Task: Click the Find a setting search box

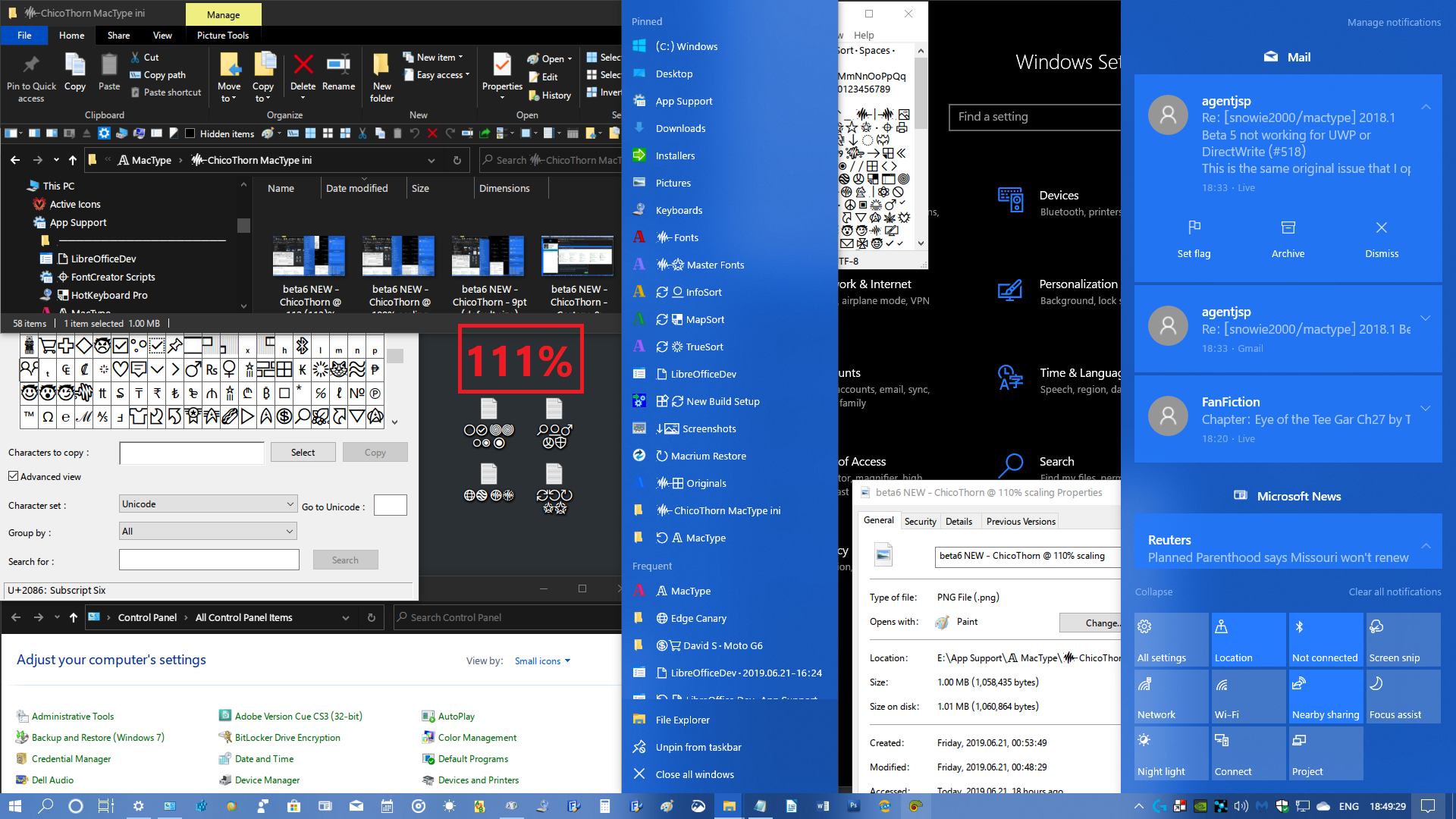Action: click(x=1034, y=117)
